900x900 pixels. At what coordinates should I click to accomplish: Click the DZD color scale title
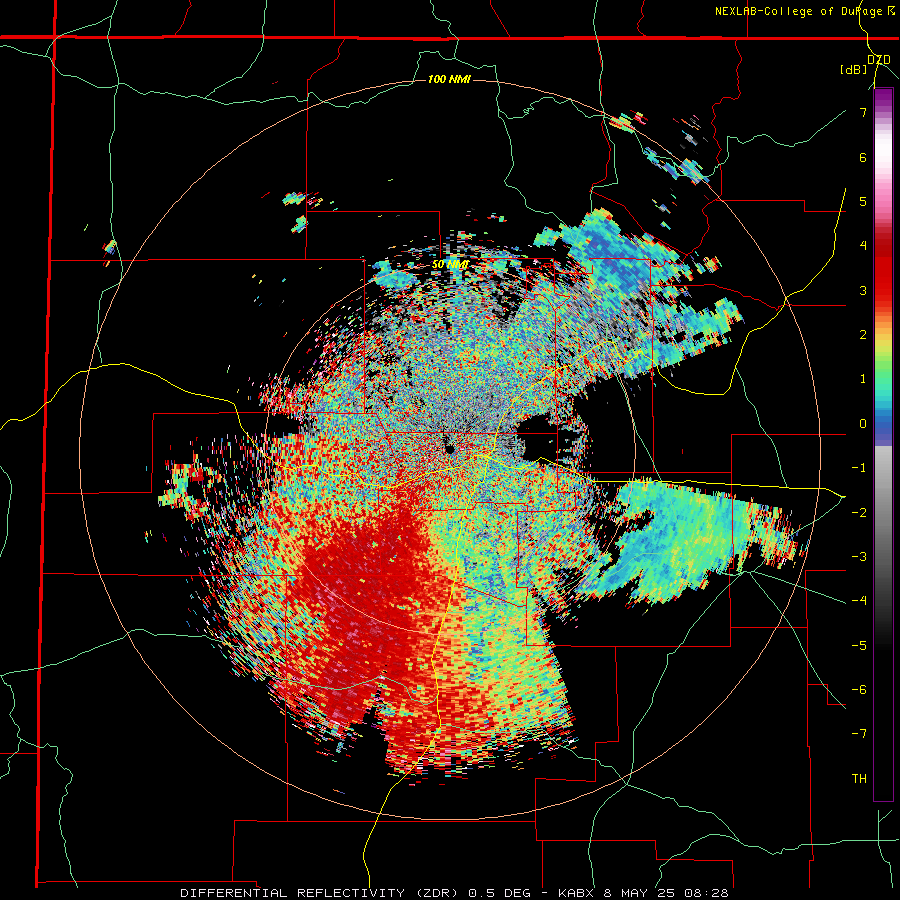coord(879,60)
